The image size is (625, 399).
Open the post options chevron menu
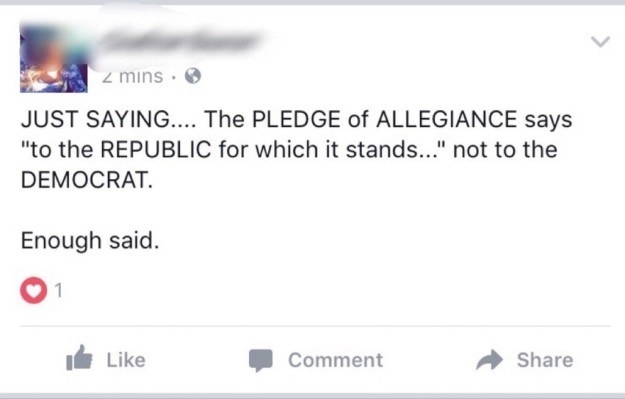pos(600,41)
